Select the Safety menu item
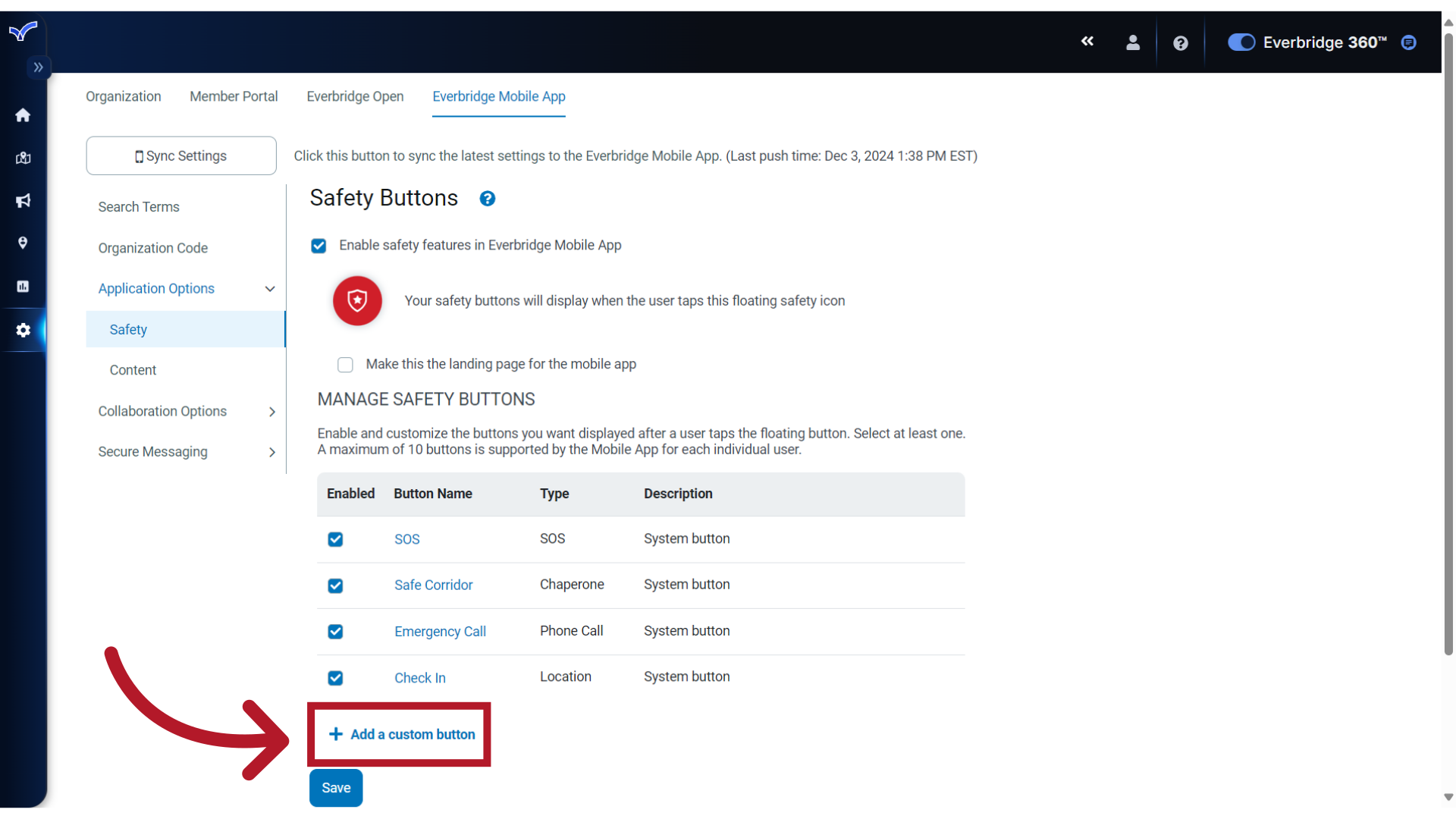1456x819 pixels. [186, 329]
